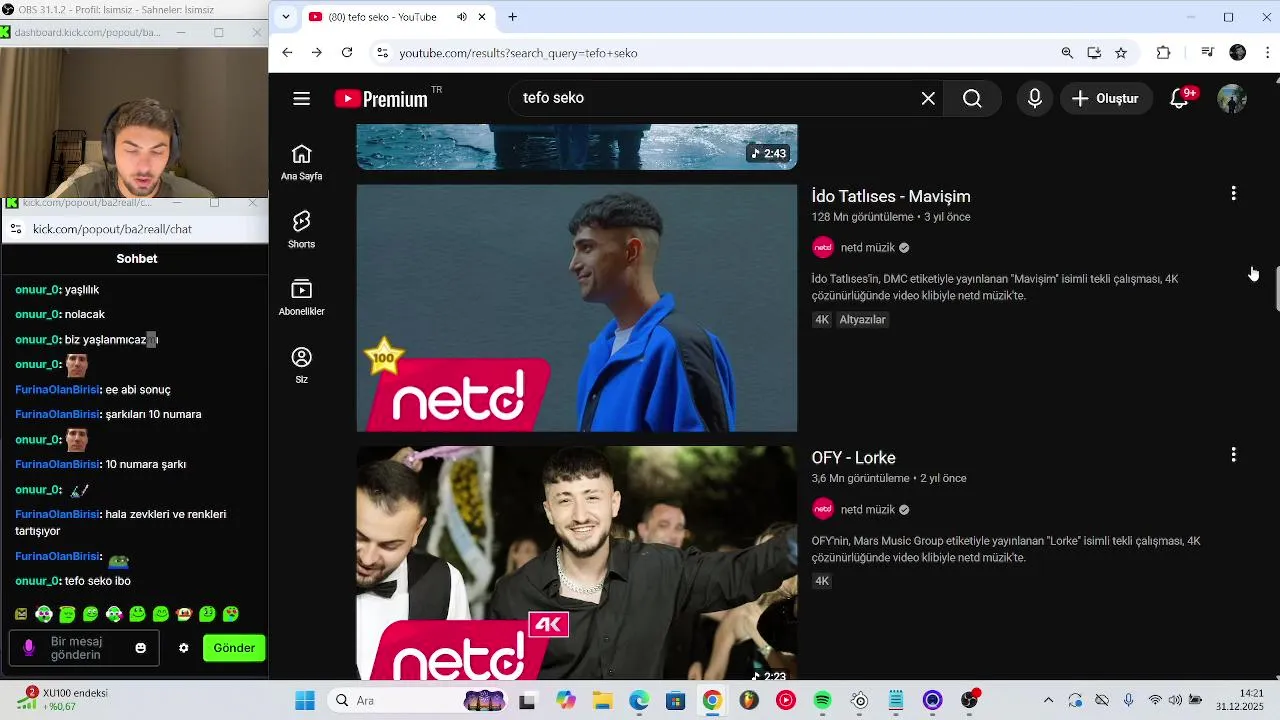Open Siz in YouTube sidebar

tap(301, 366)
